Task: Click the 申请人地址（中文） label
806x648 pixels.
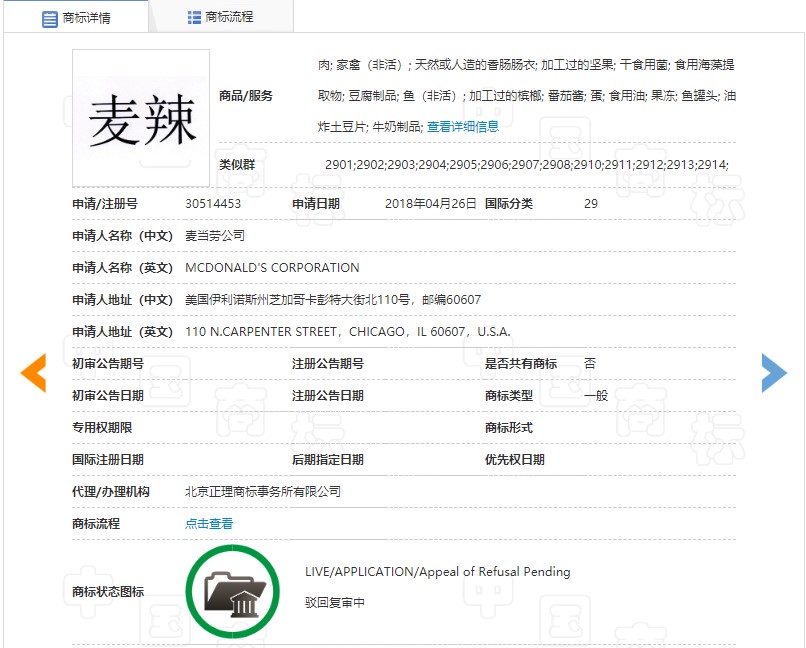Action: point(122,300)
